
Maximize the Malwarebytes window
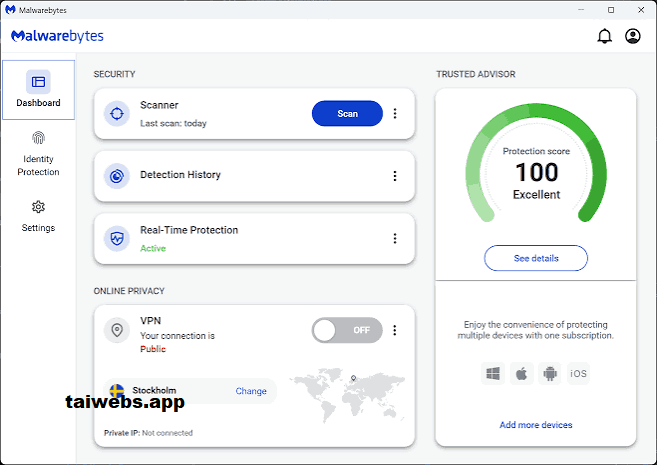[611, 10]
